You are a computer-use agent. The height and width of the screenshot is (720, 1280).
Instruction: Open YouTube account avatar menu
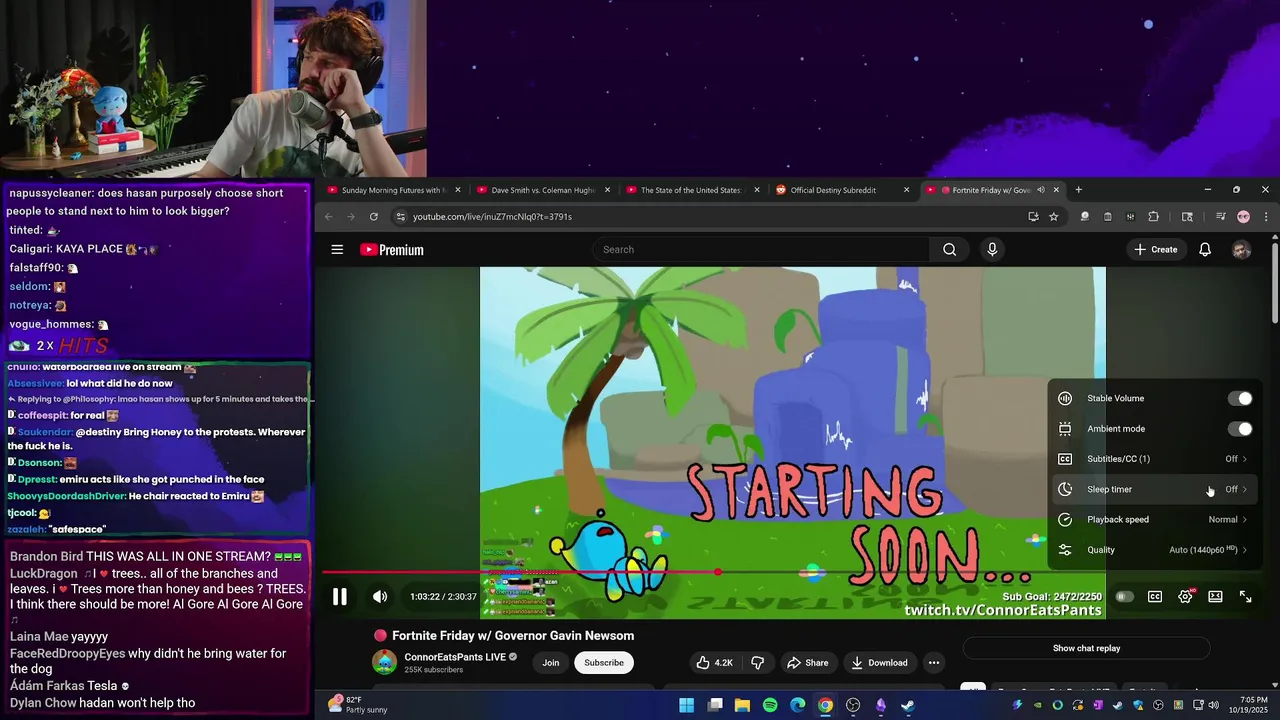point(1241,250)
